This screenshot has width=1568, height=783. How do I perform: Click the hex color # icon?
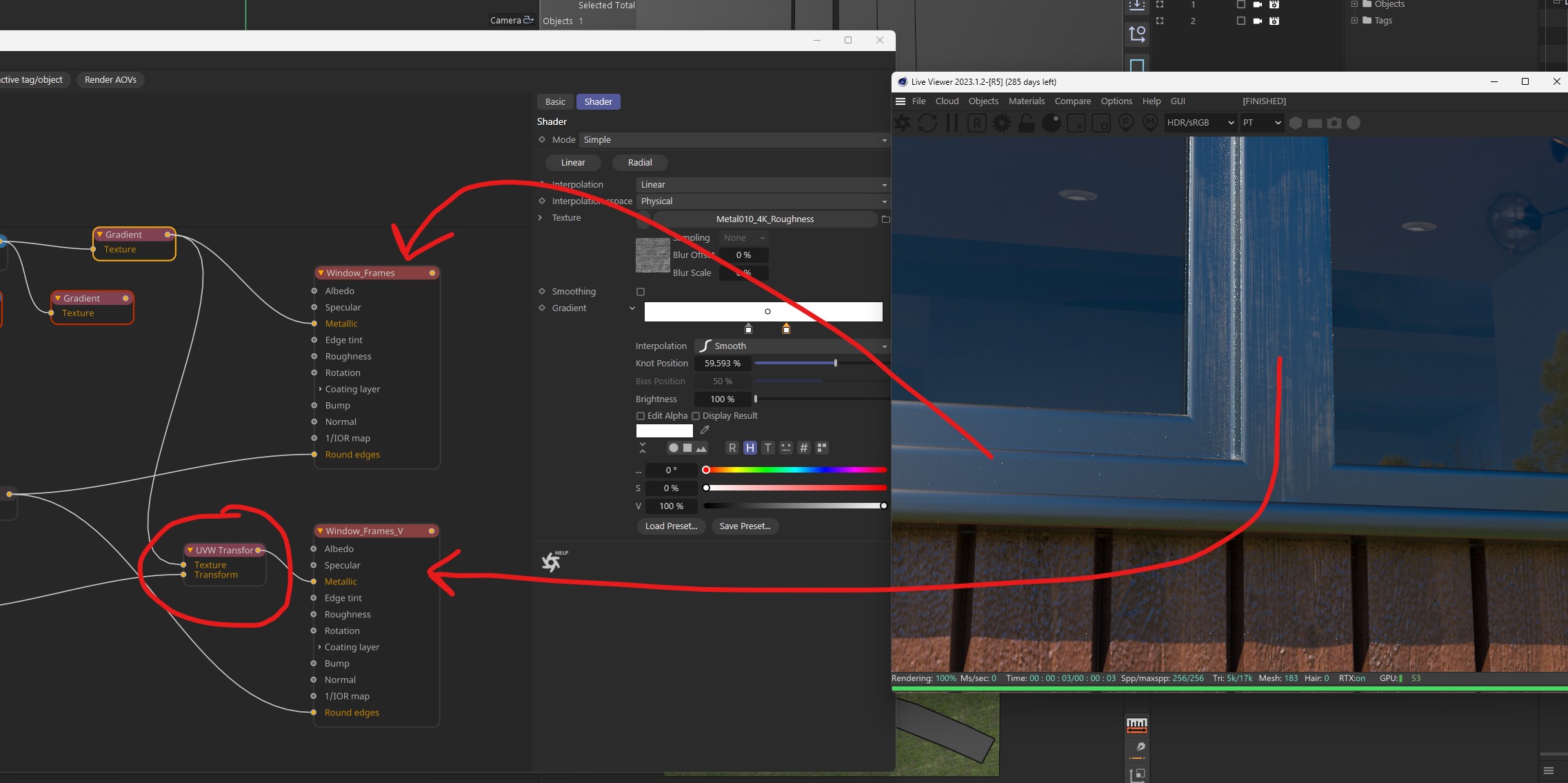click(804, 448)
